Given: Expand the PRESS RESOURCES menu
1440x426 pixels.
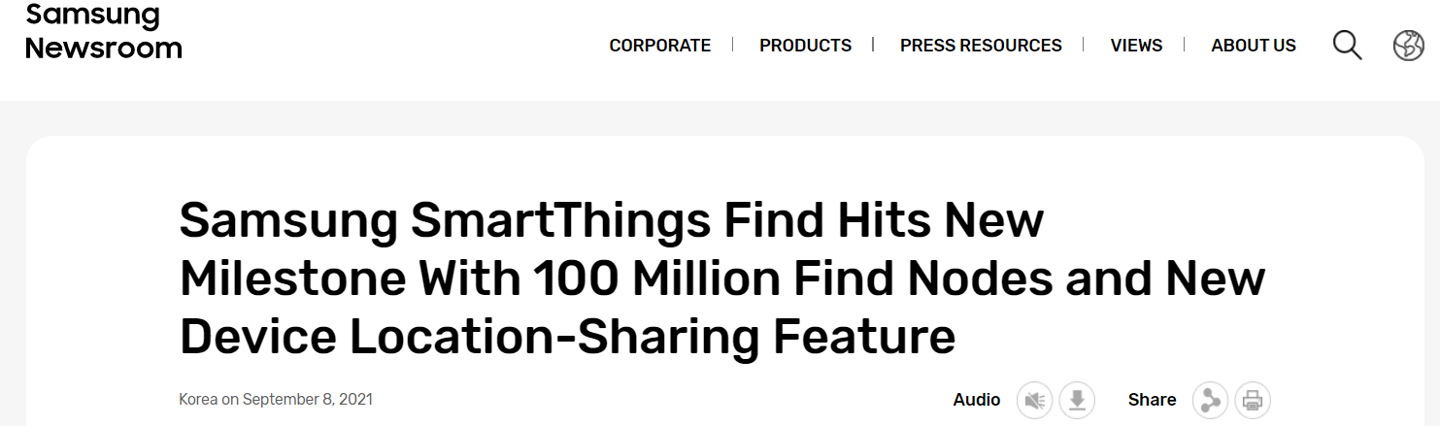Looking at the screenshot, I should click(980, 45).
